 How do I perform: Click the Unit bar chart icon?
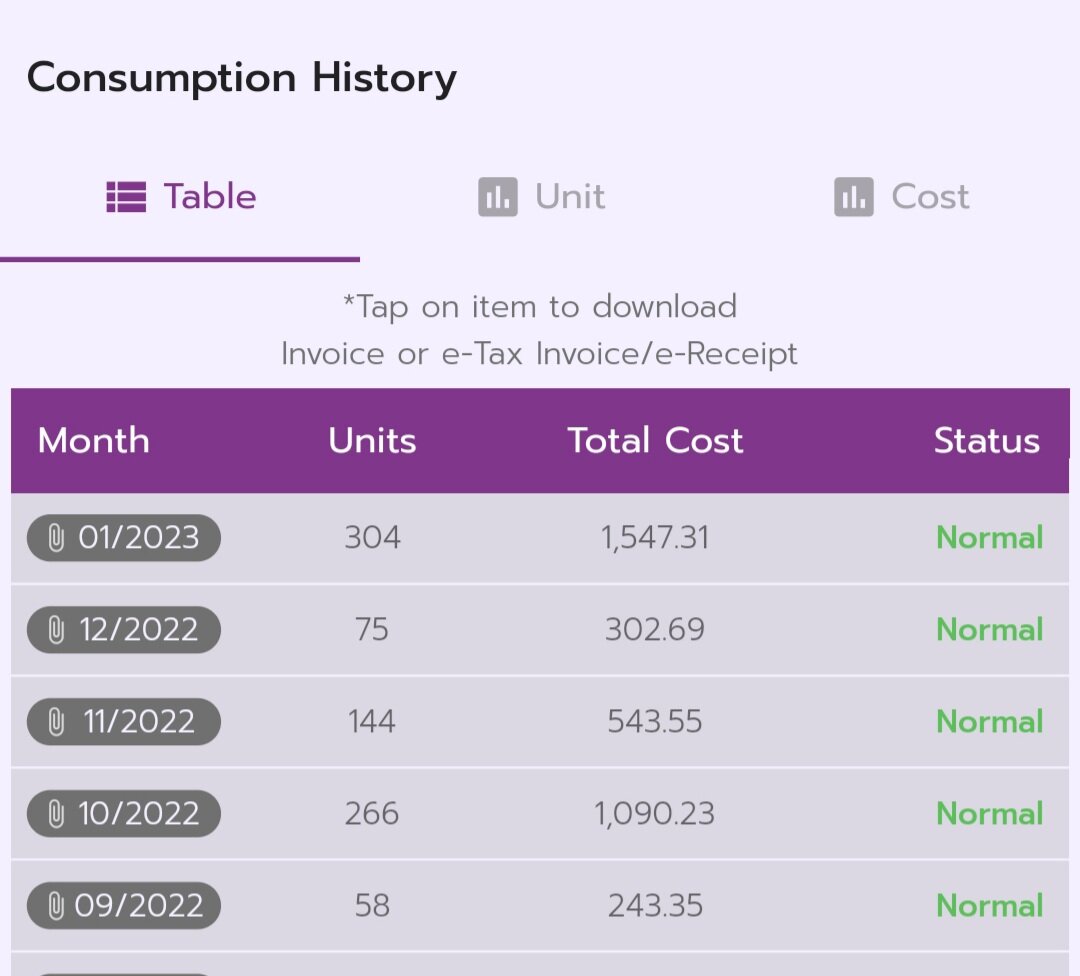(497, 197)
